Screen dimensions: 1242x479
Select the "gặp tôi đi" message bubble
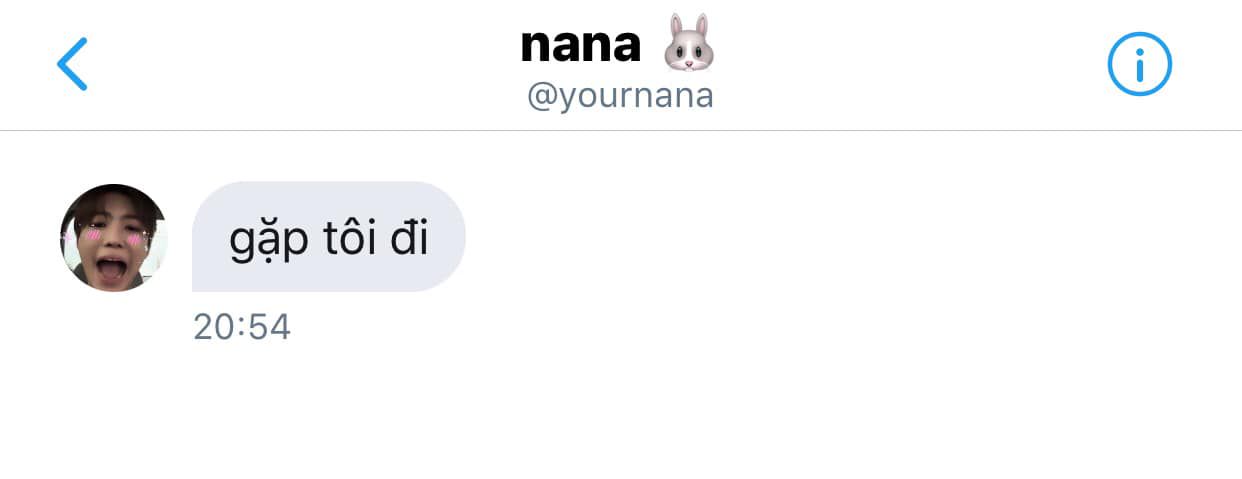click(328, 237)
